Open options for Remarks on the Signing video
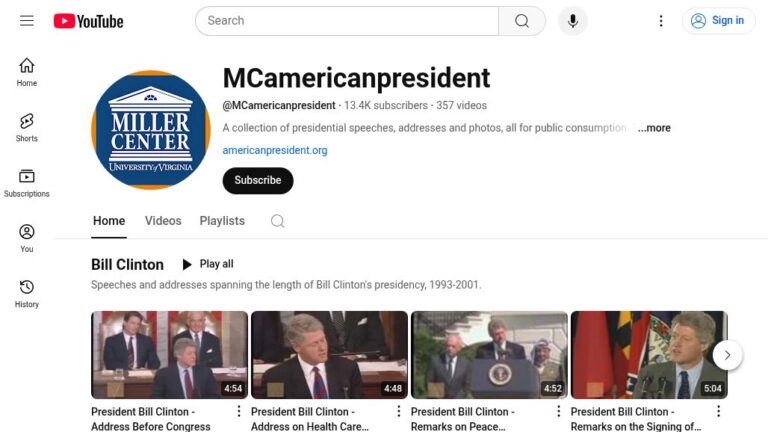This screenshot has width=768, height=432. (x=719, y=411)
